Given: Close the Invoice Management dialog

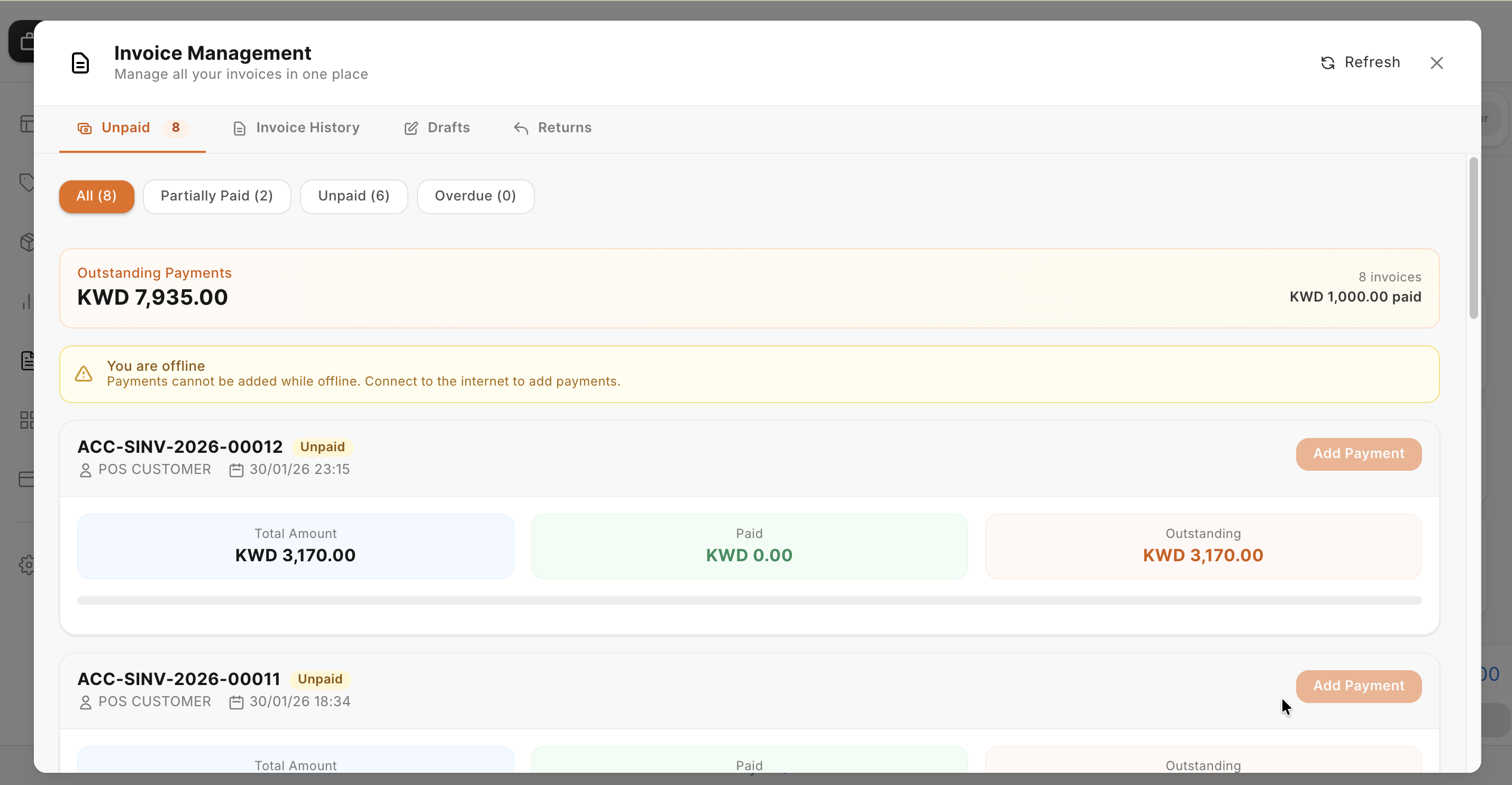Looking at the screenshot, I should pyautogui.click(x=1436, y=63).
